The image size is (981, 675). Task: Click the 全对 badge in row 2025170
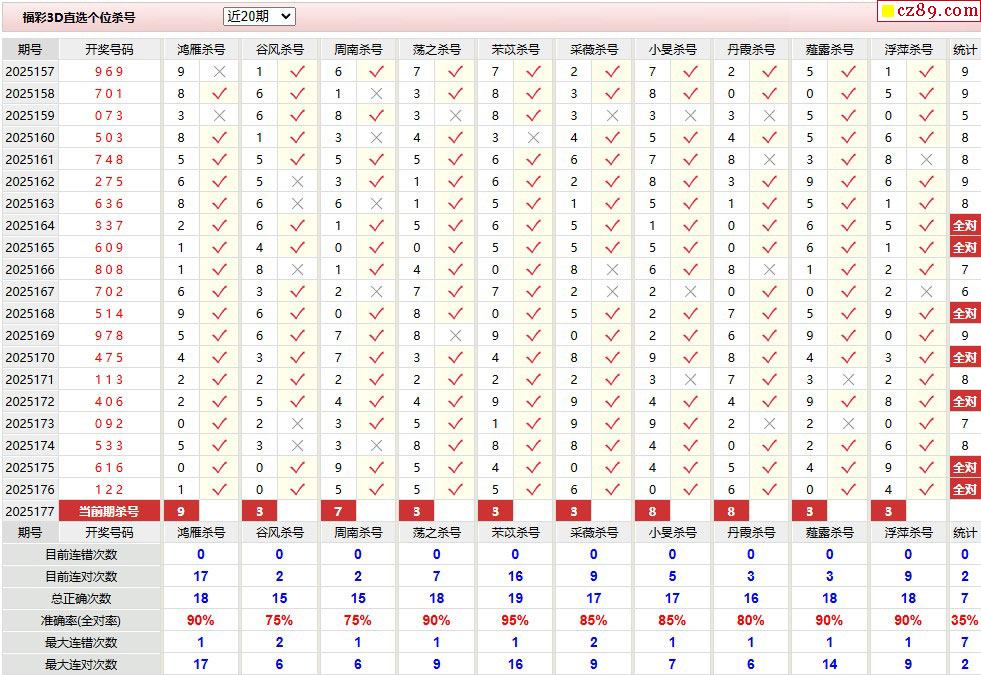point(964,358)
